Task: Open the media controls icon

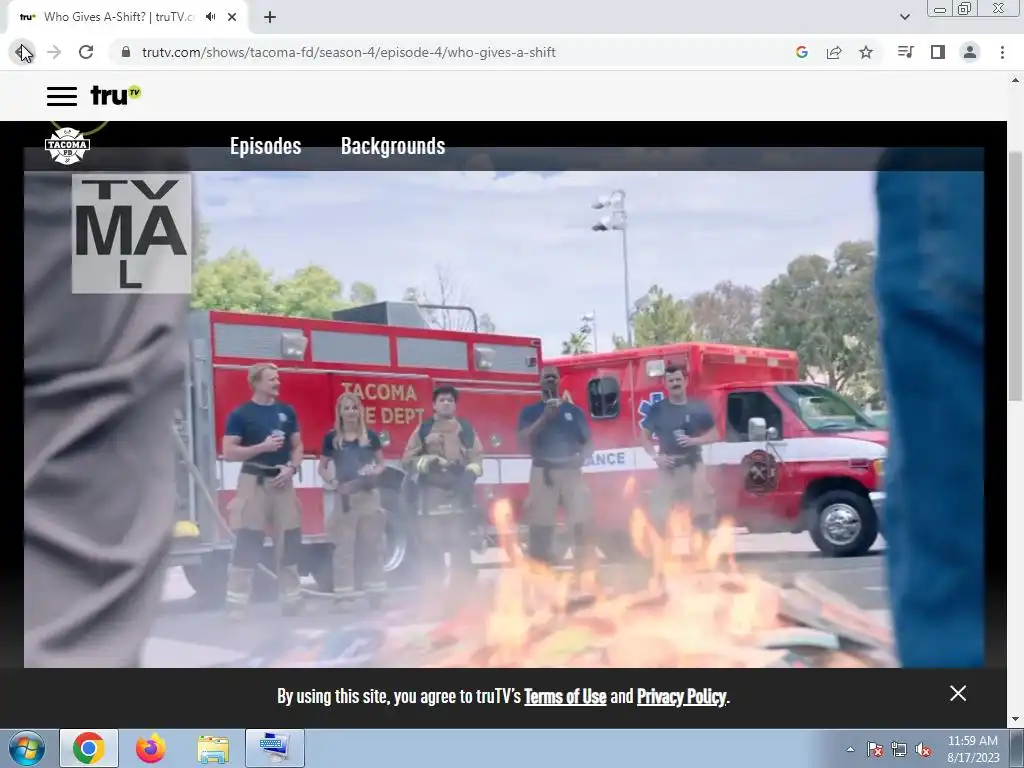Action: 905,52
